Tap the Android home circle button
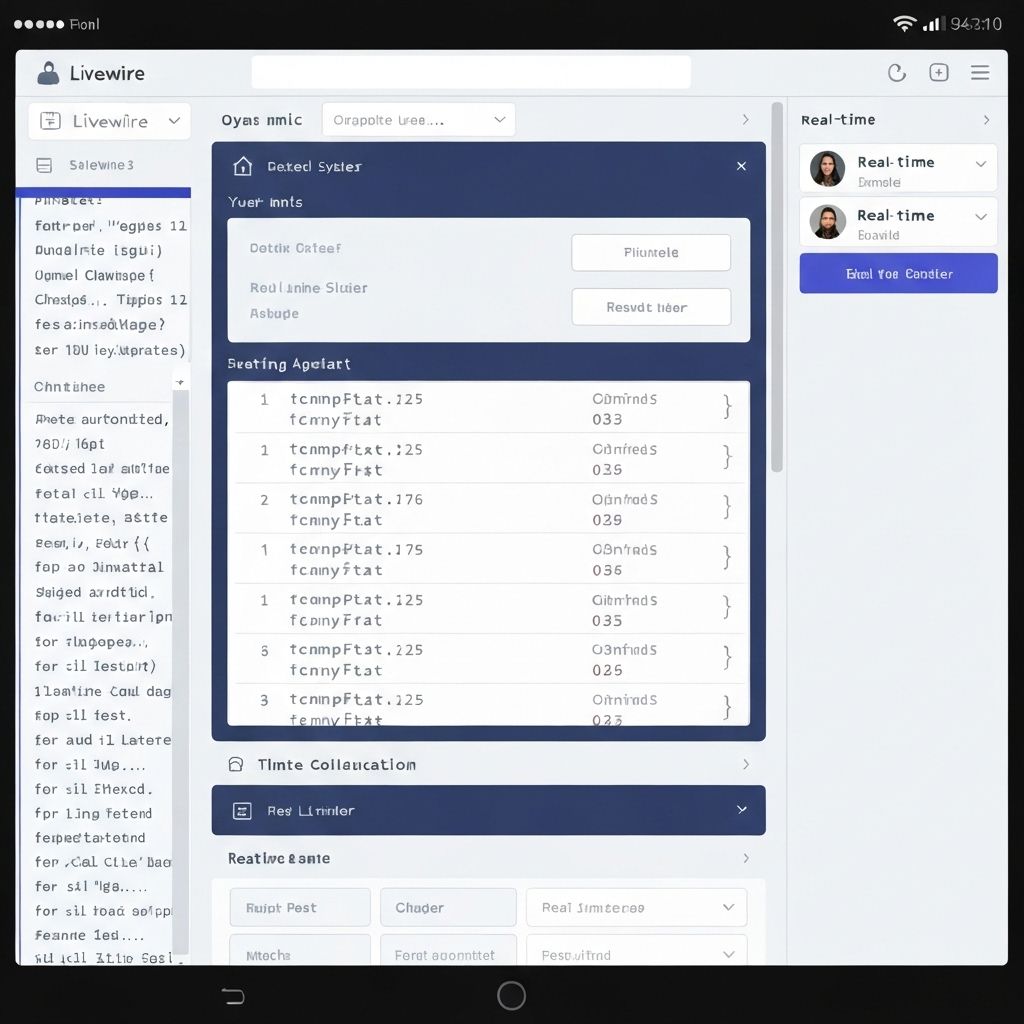 tap(510, 995)
